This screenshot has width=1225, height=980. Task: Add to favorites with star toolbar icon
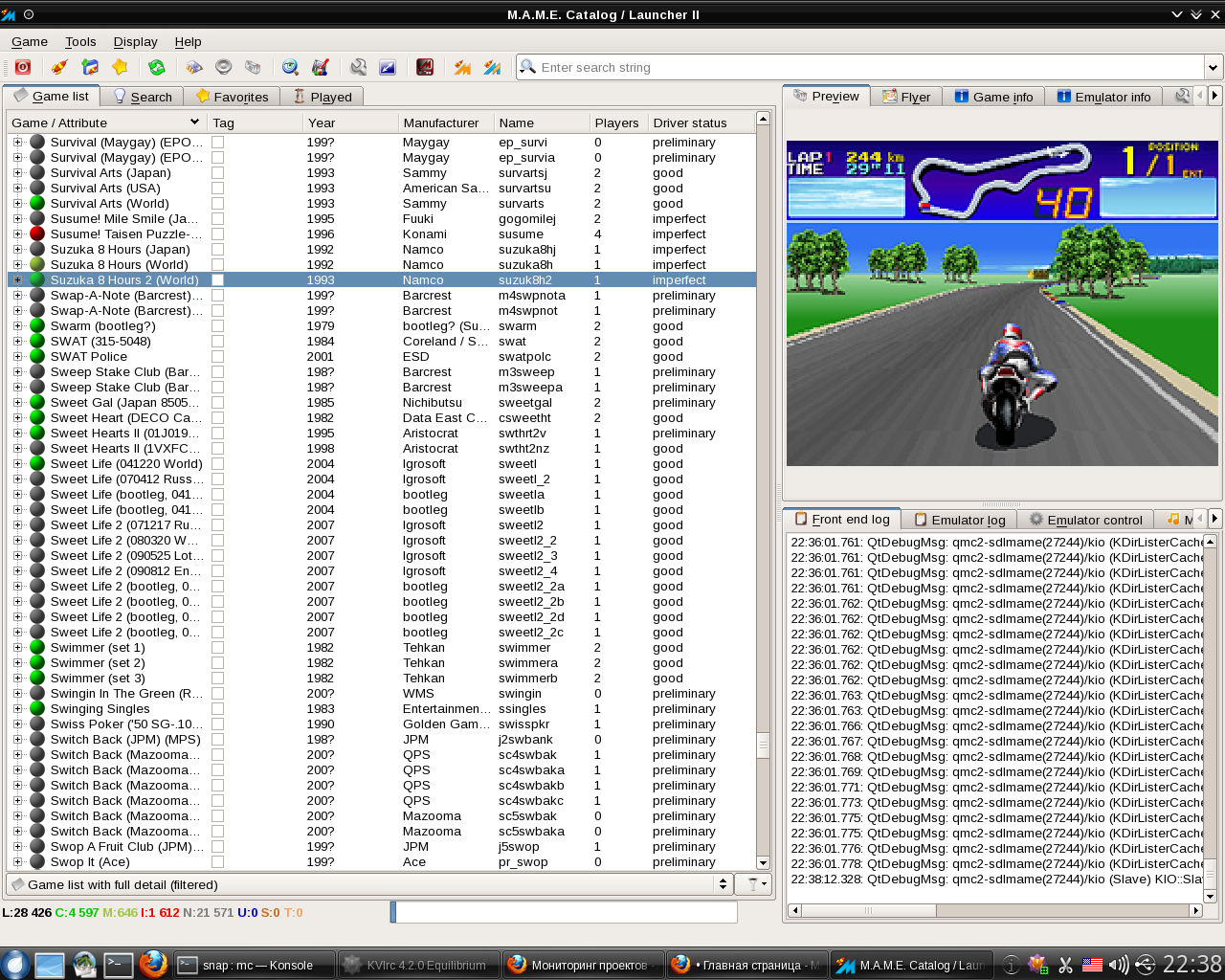(120, 67)
